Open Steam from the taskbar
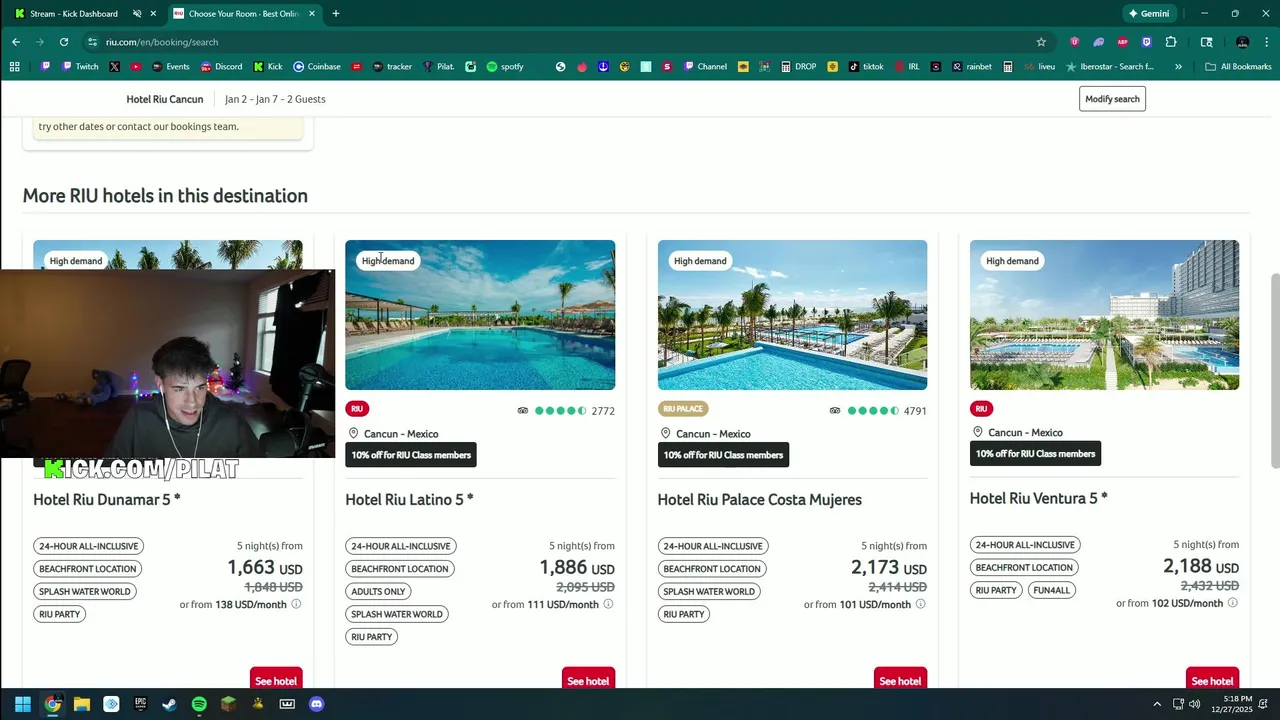 pyautogui.click(x=169, y=704)
